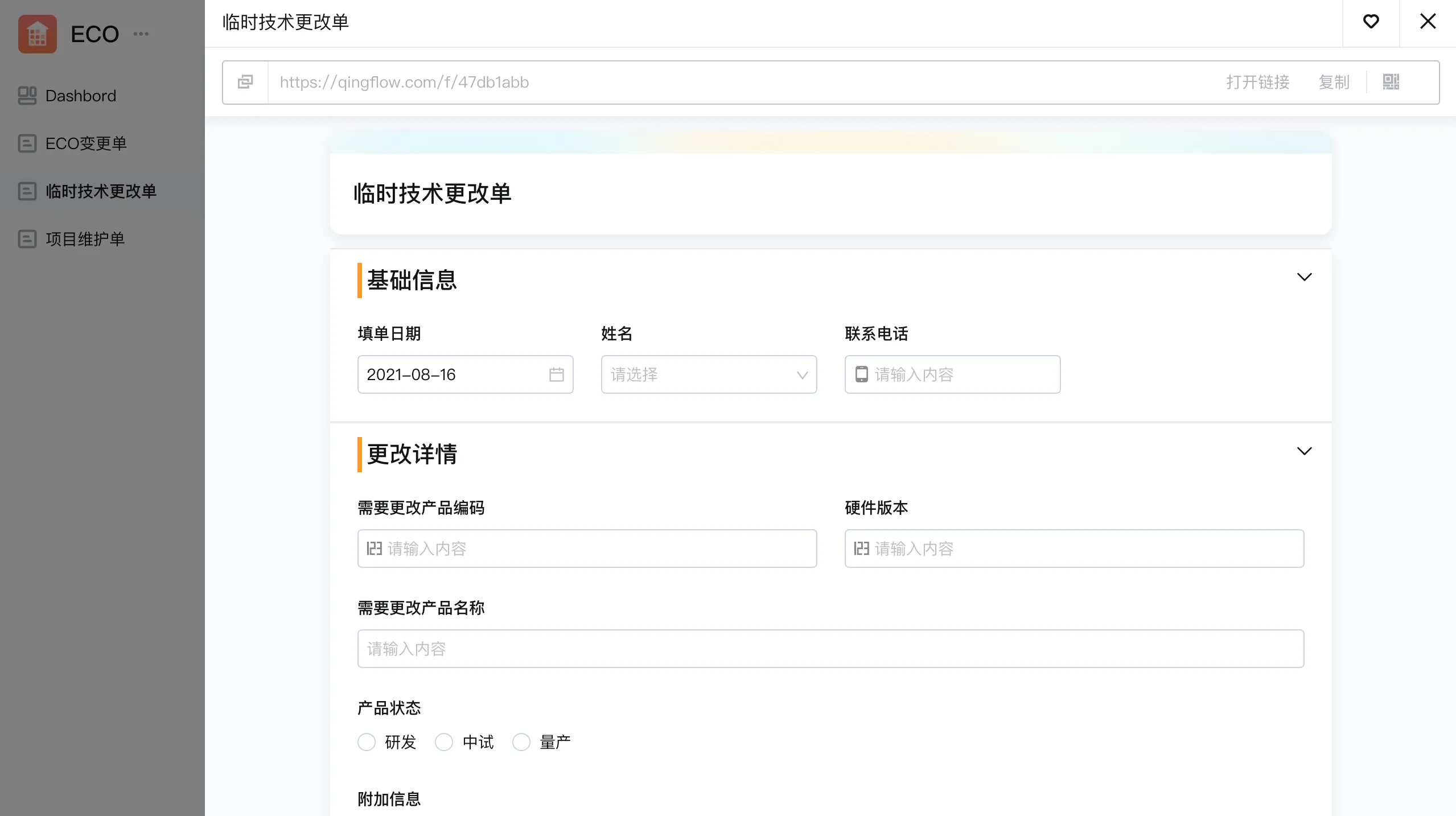The image size is (1456, 816).
Task: Select the 研发 radio button
Action: pyautogui.click(x=367, y=742)
